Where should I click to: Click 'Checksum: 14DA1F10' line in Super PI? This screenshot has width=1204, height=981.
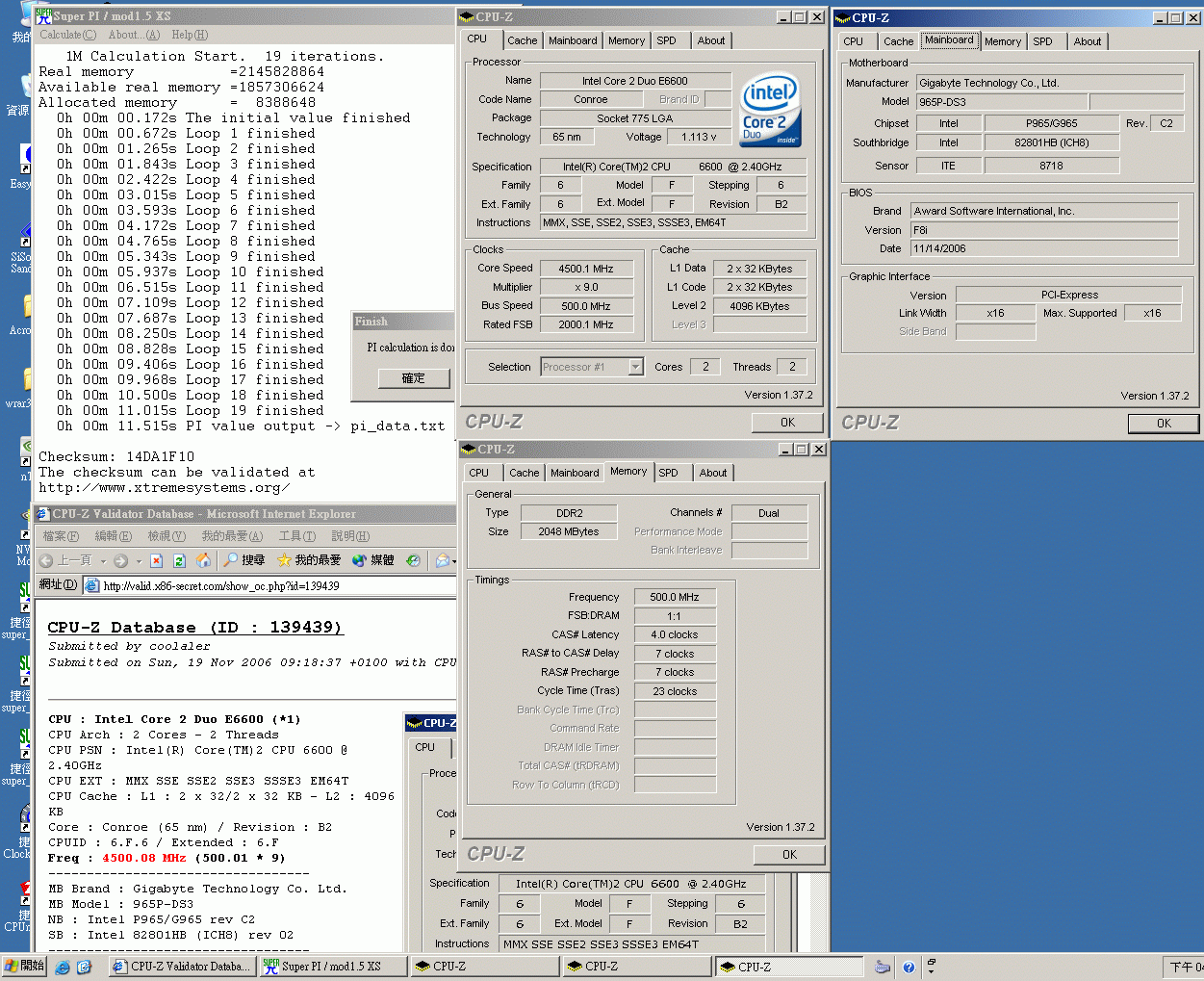coord(116,457)
